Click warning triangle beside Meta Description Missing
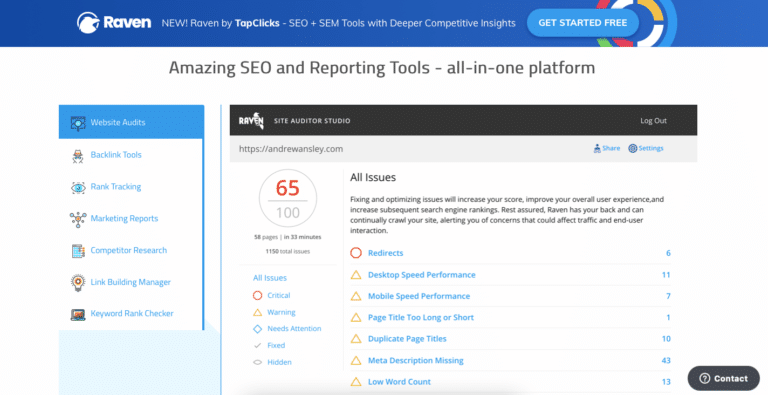This screenshot has height=395, width=768. [x=356, y=361]
